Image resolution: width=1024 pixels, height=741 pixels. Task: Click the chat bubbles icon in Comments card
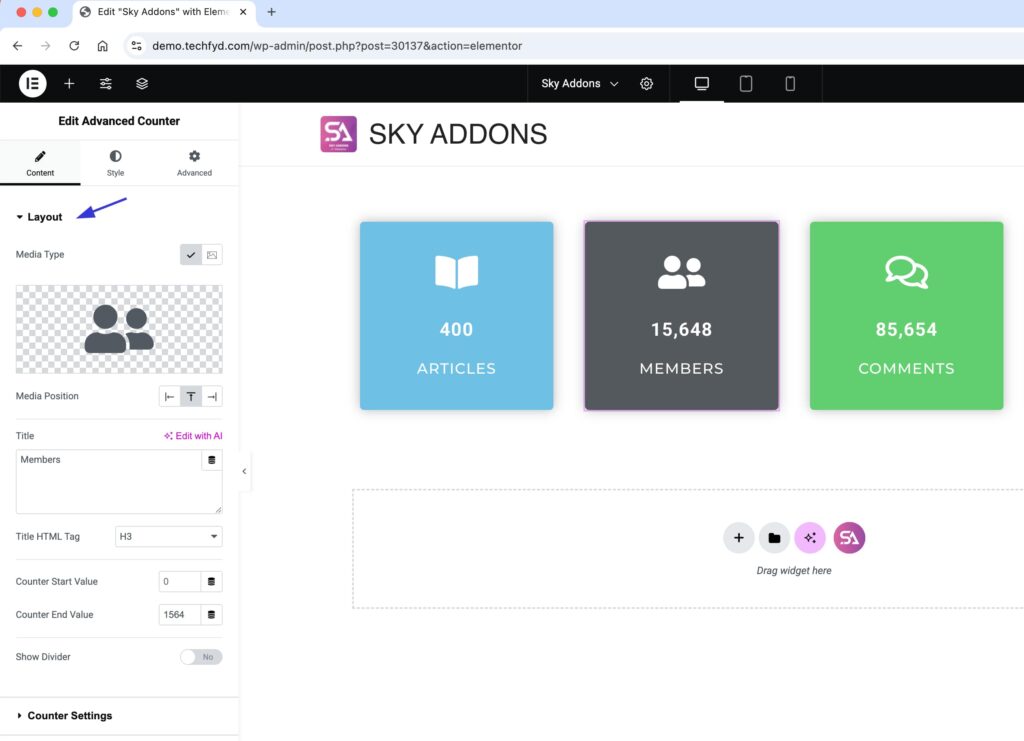pos(906,272)
